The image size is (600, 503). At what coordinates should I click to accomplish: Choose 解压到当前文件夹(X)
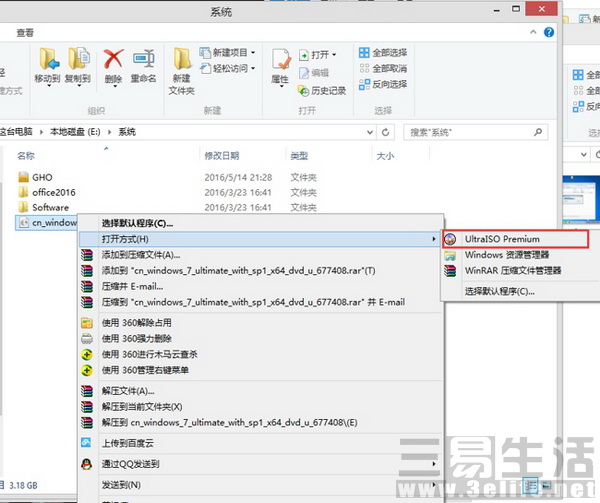[260, 407]
